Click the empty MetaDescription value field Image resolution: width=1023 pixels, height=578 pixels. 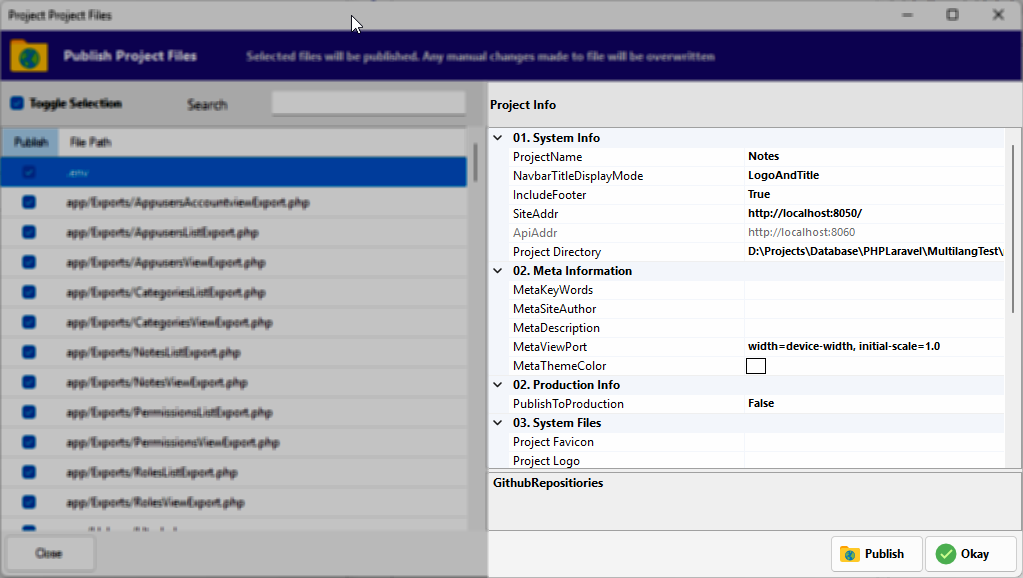(x=874, y=327)
